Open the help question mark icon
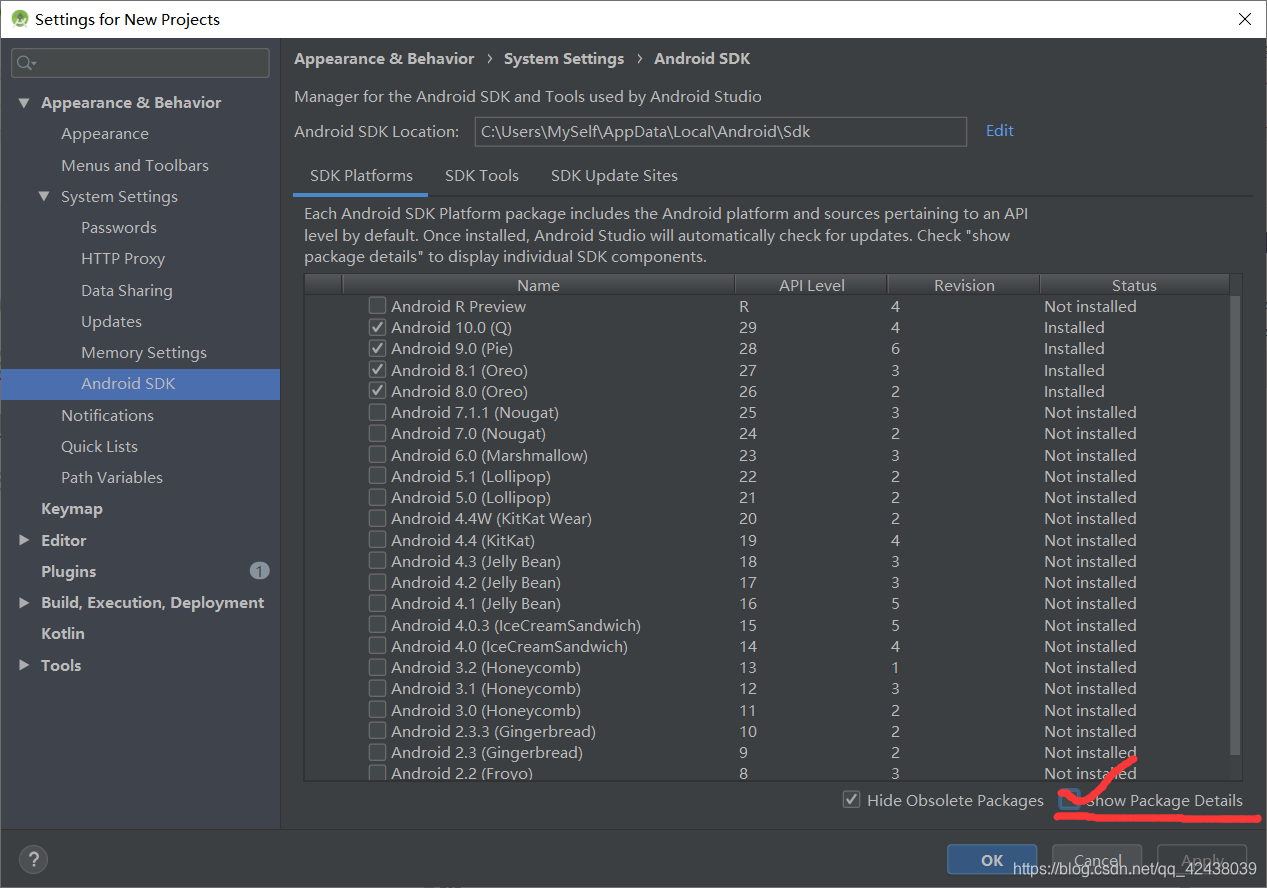The height and width of the screenshot is (888, 1267). click(x=33, y=859)
